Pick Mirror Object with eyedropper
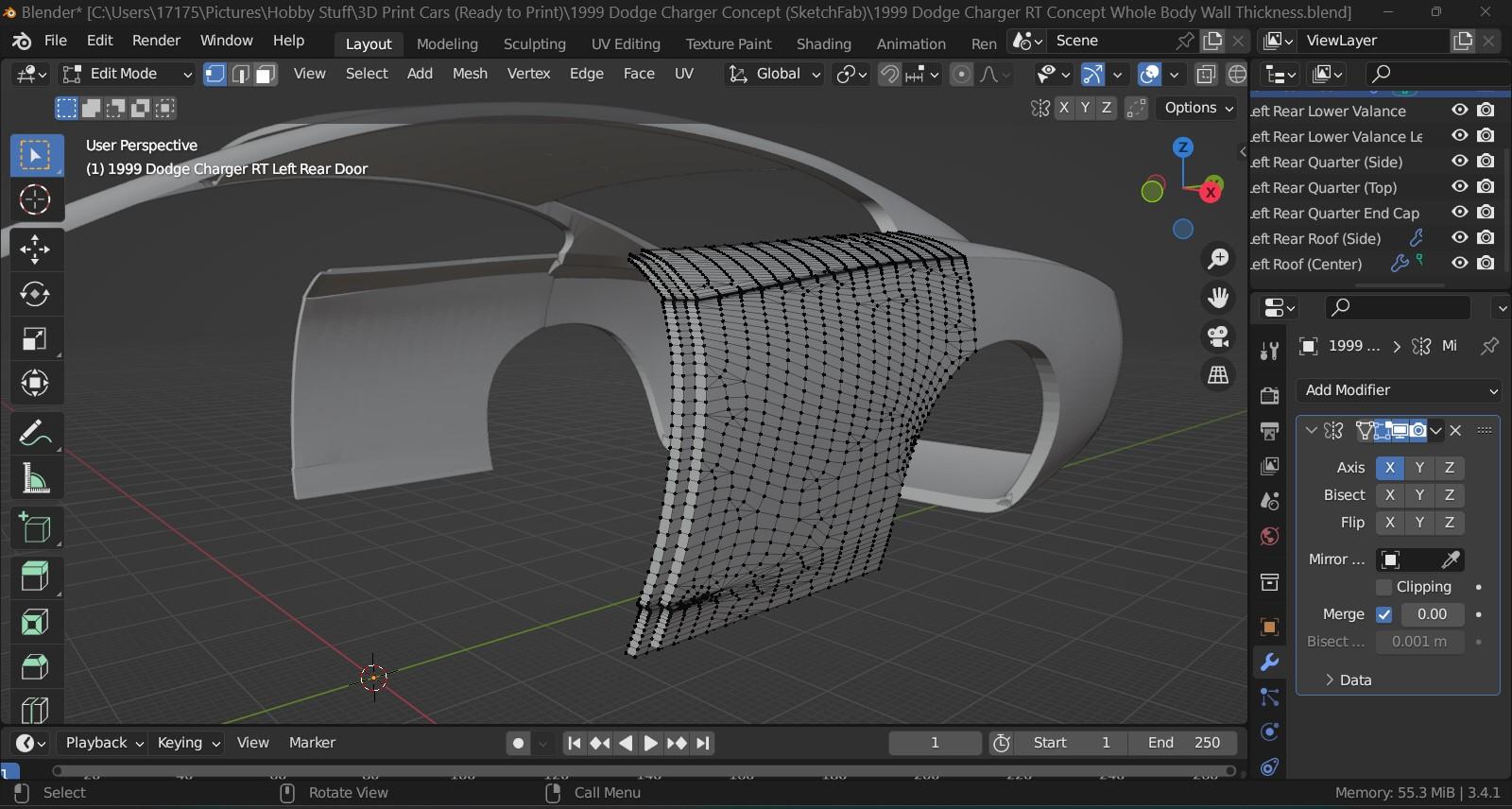This screenshot has width=1512, height=809. tap(1451, 559)
